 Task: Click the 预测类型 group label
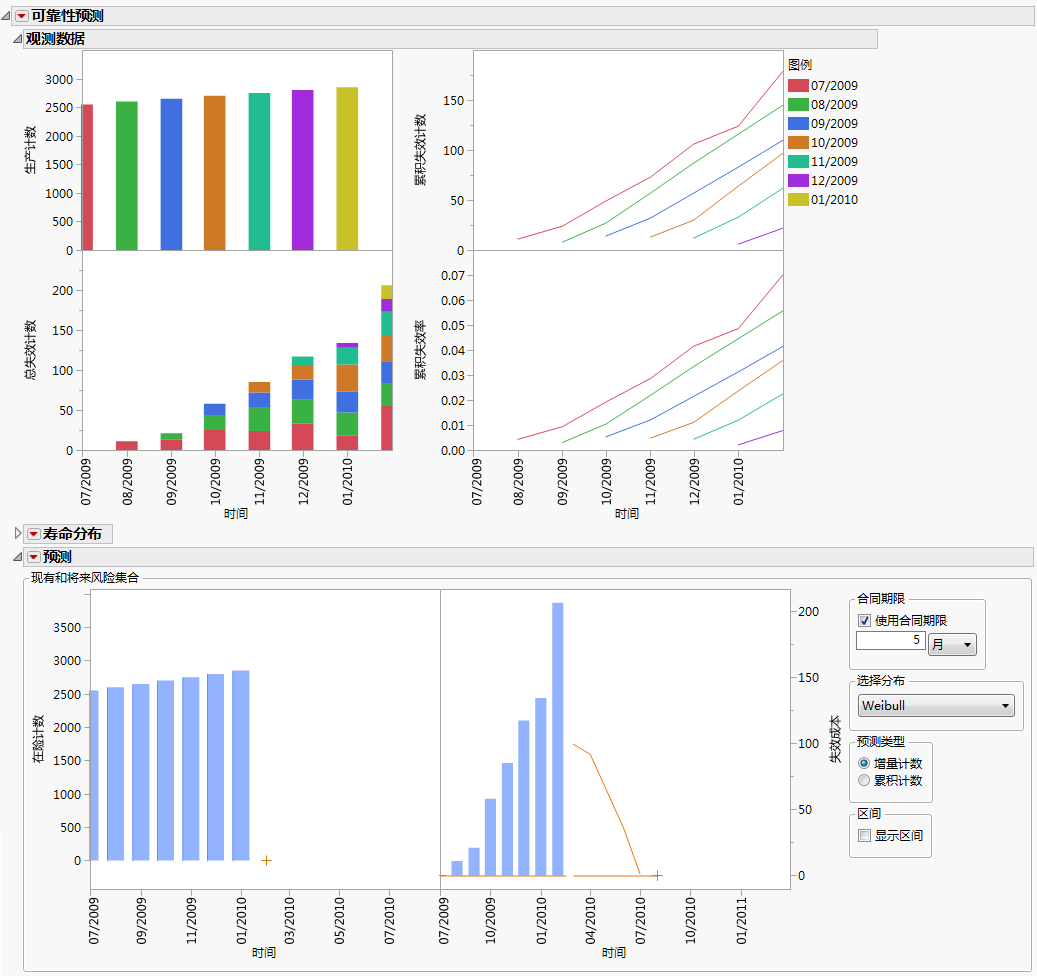[881, 742]
